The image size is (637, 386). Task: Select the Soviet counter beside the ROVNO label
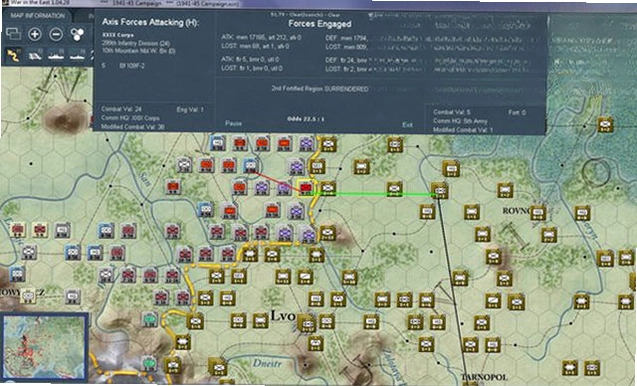[537, 213]
